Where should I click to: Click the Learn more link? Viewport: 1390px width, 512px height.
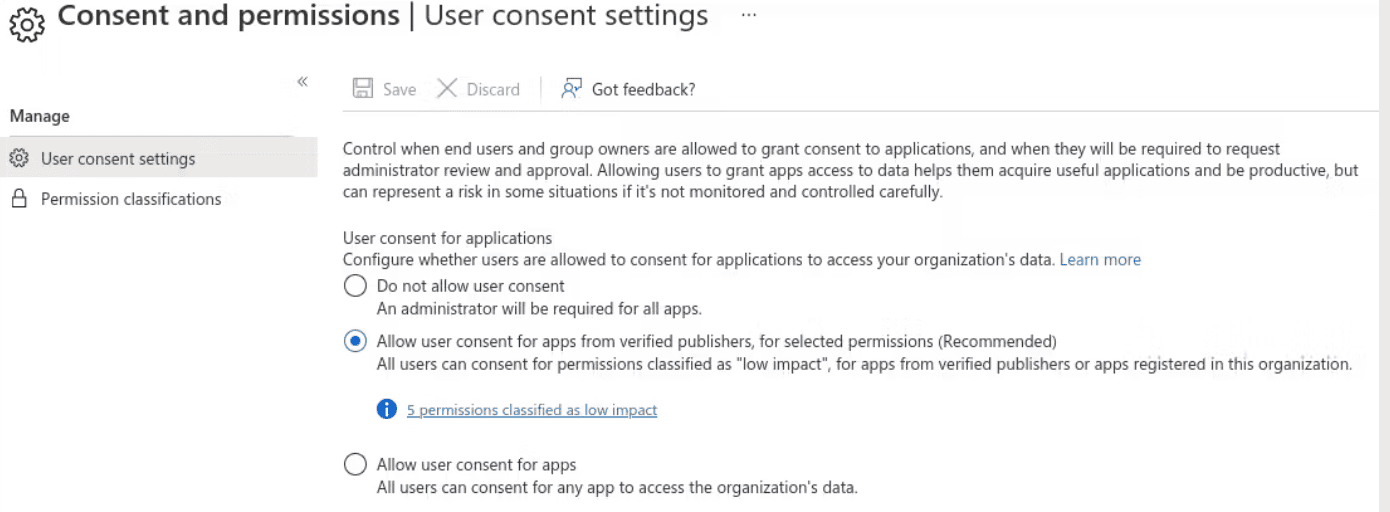1100,259
